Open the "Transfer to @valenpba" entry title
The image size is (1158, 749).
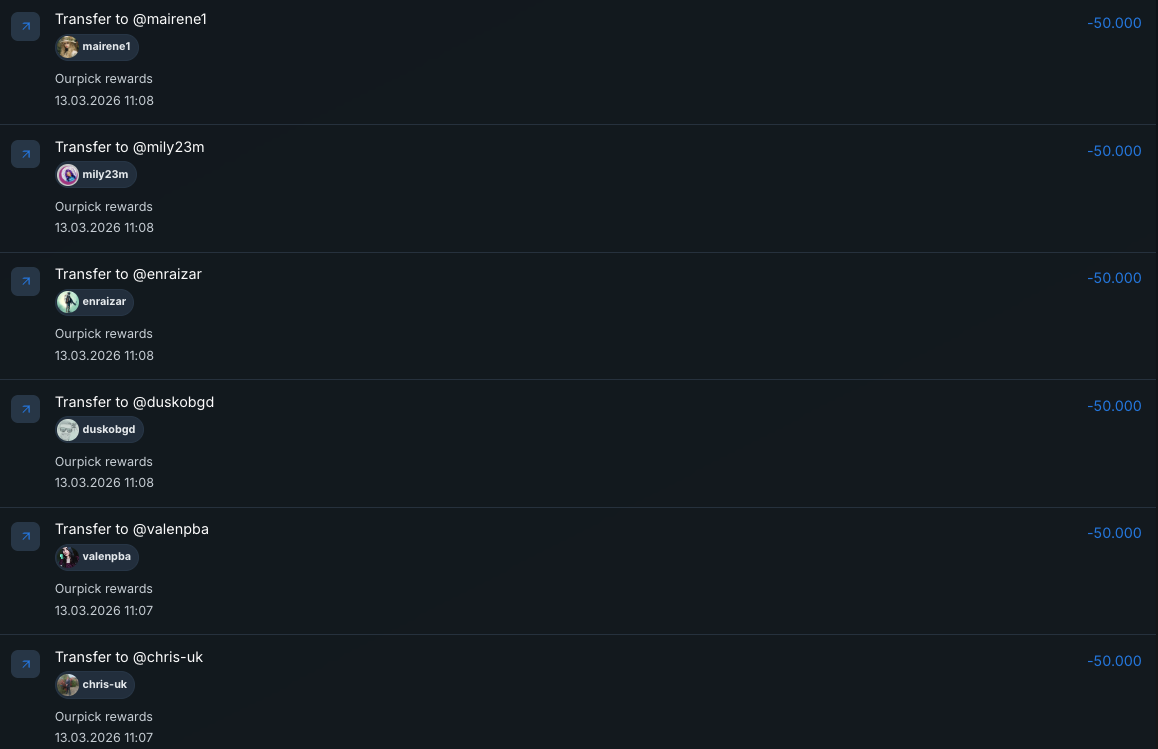(x=132, y=529)
